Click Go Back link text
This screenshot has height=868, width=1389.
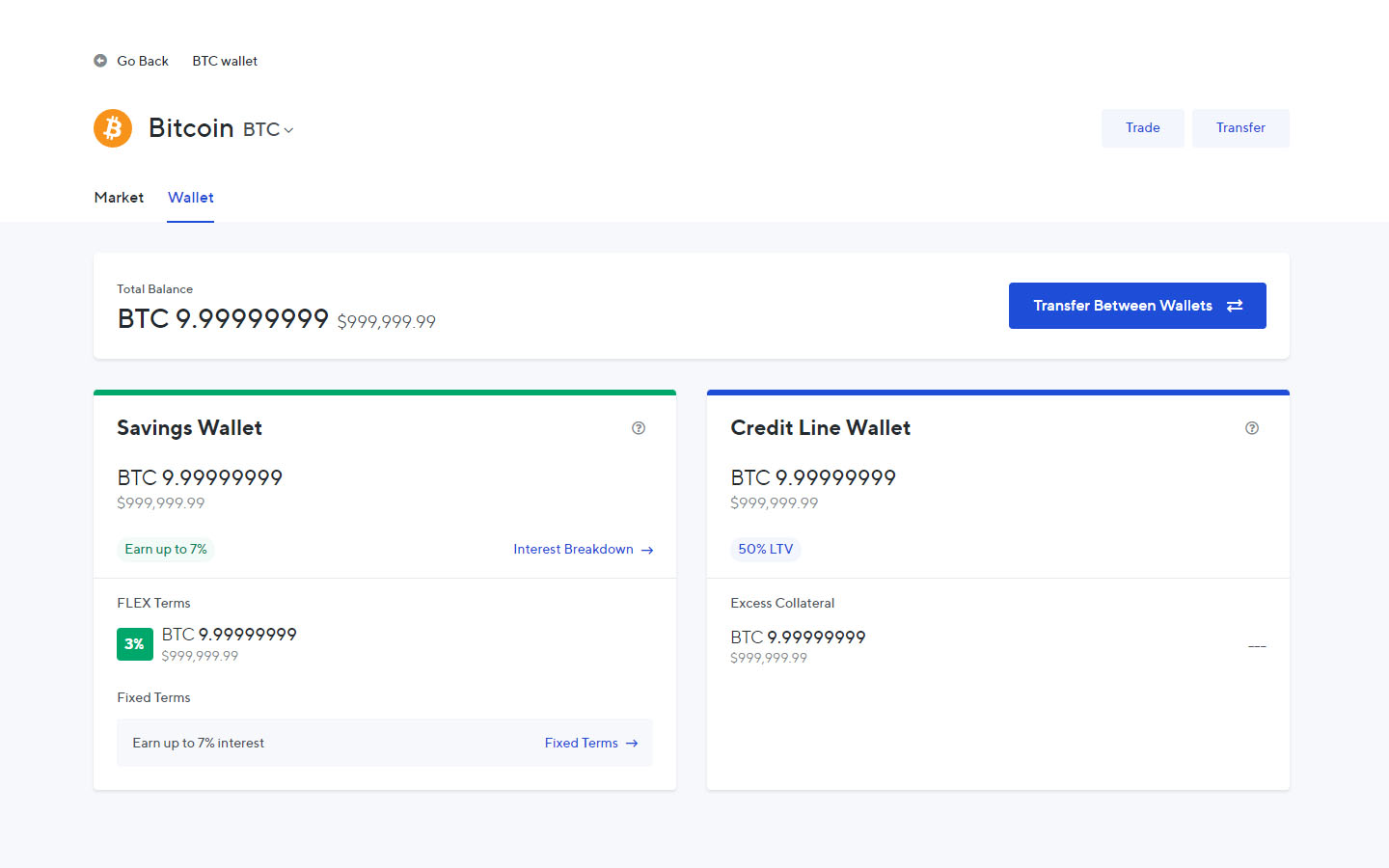click(143, 61)
